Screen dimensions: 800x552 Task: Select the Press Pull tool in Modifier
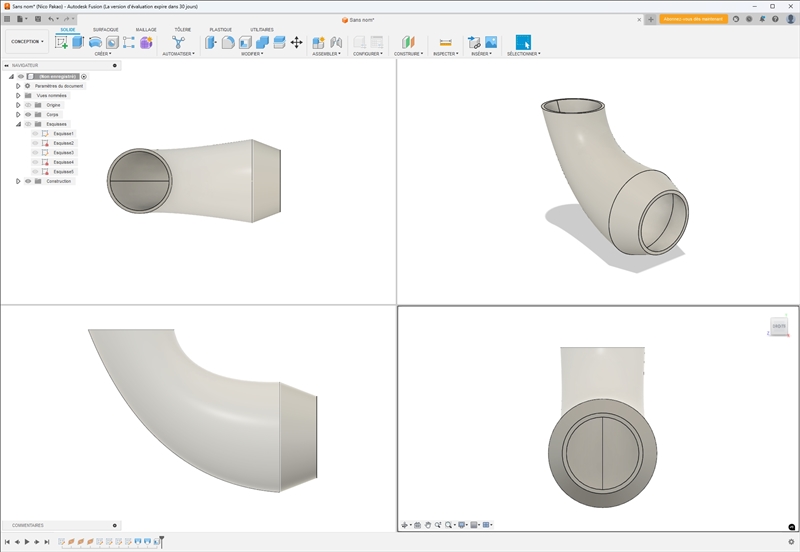[x=211, y=42]
